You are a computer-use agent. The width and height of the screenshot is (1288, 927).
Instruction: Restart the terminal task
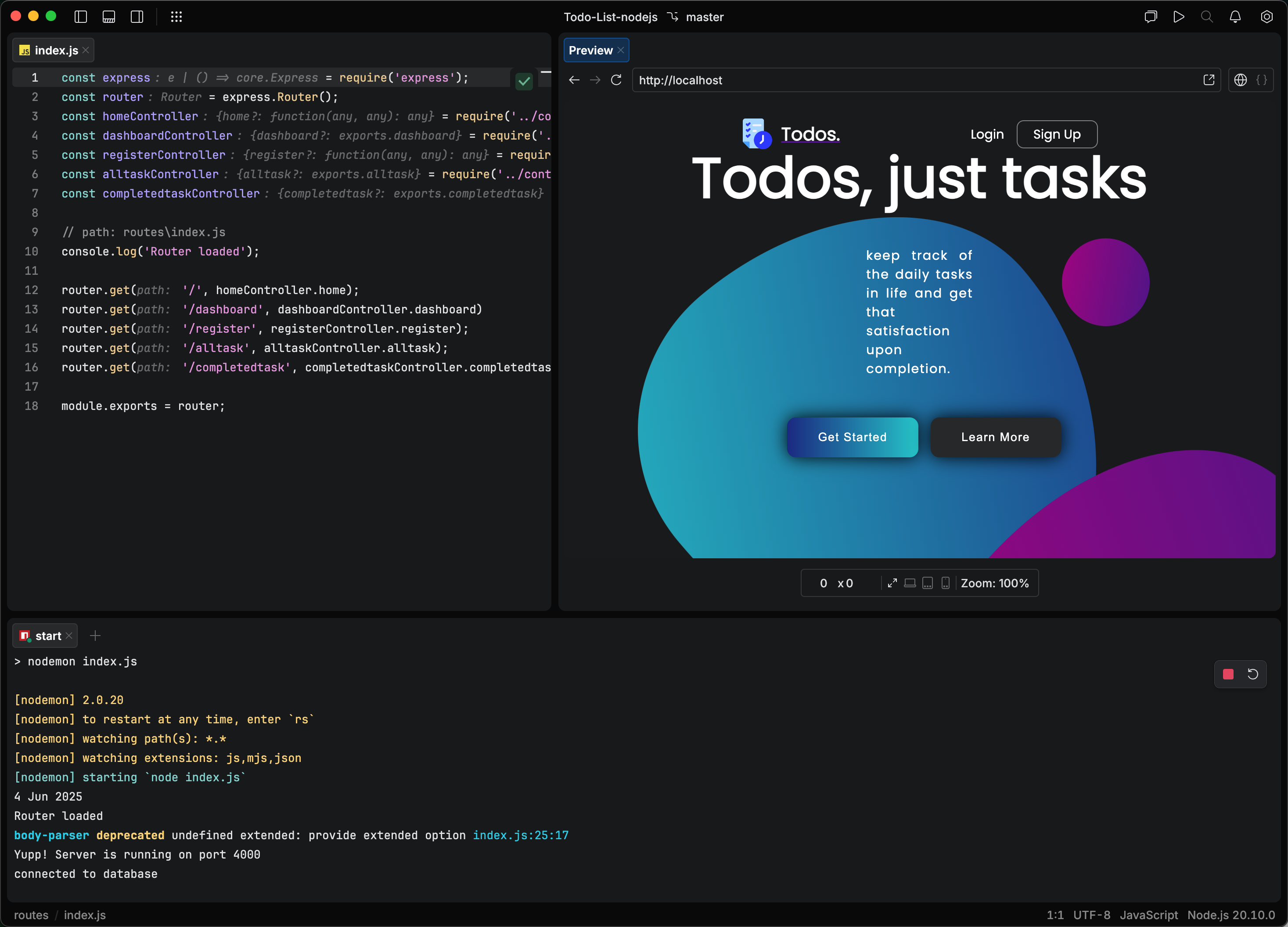coord(1253,674)
